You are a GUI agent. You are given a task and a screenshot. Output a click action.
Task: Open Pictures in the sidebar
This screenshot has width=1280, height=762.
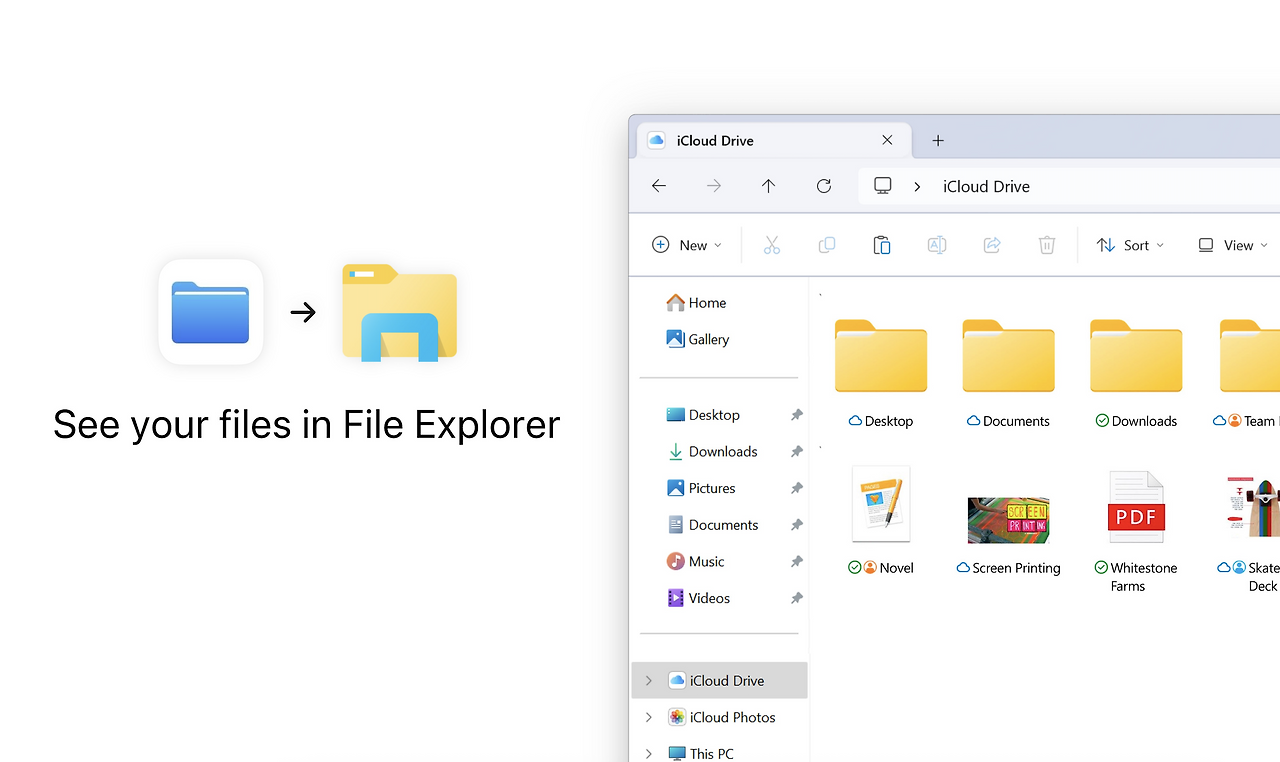(700, 488)
